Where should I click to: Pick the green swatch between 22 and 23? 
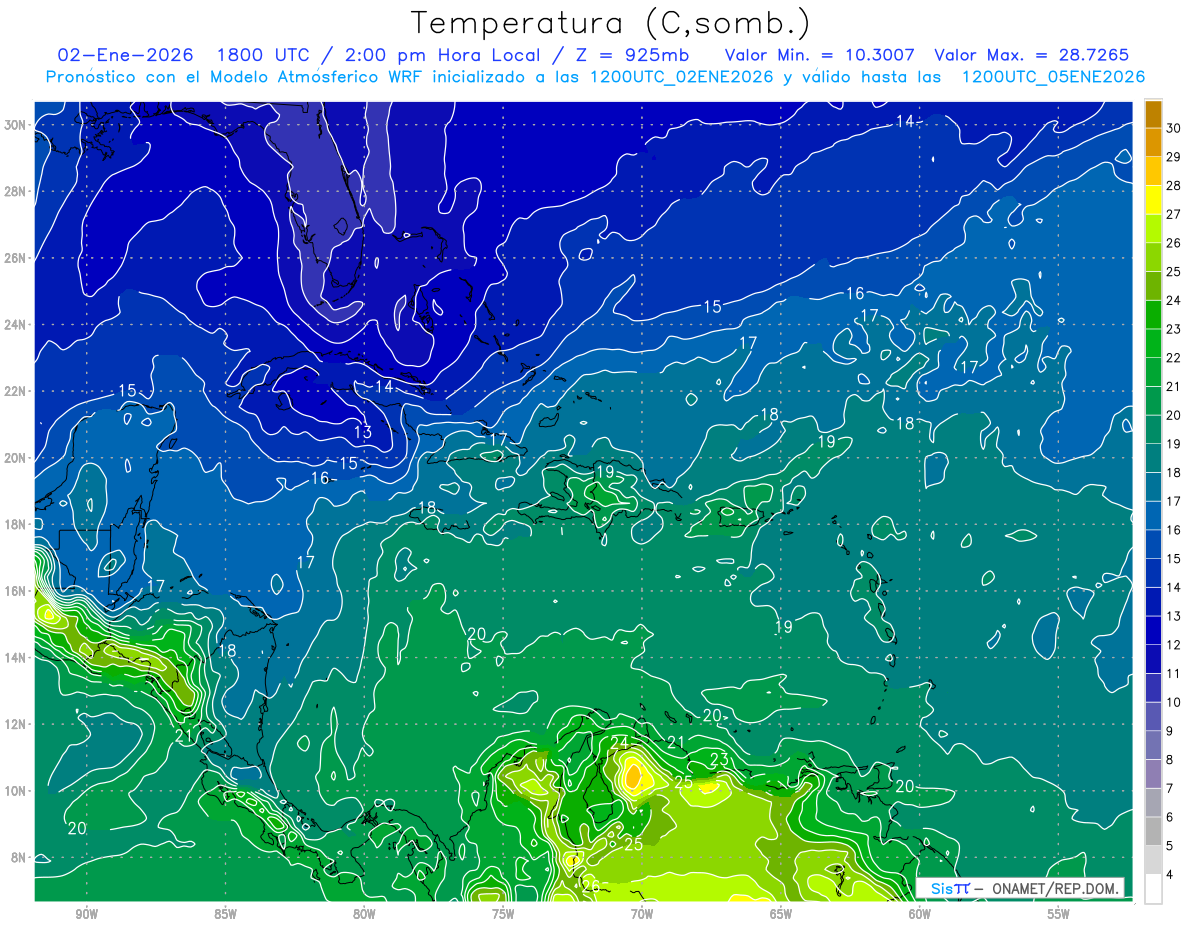tap(1154, 343)
